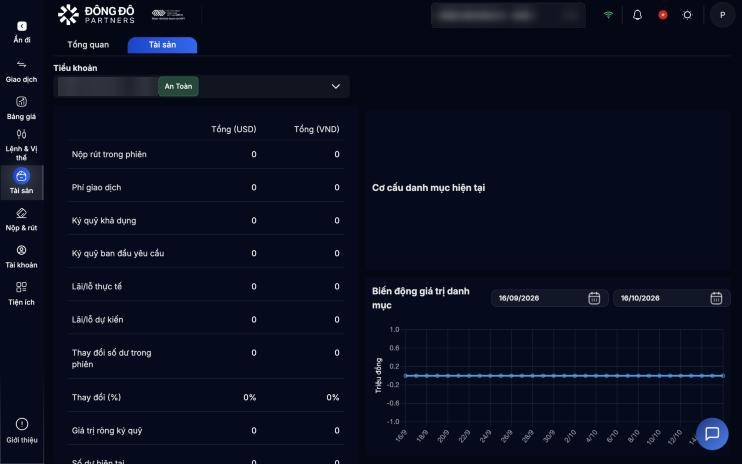Switch to the Tổng quan tab

tap(88, 44)
